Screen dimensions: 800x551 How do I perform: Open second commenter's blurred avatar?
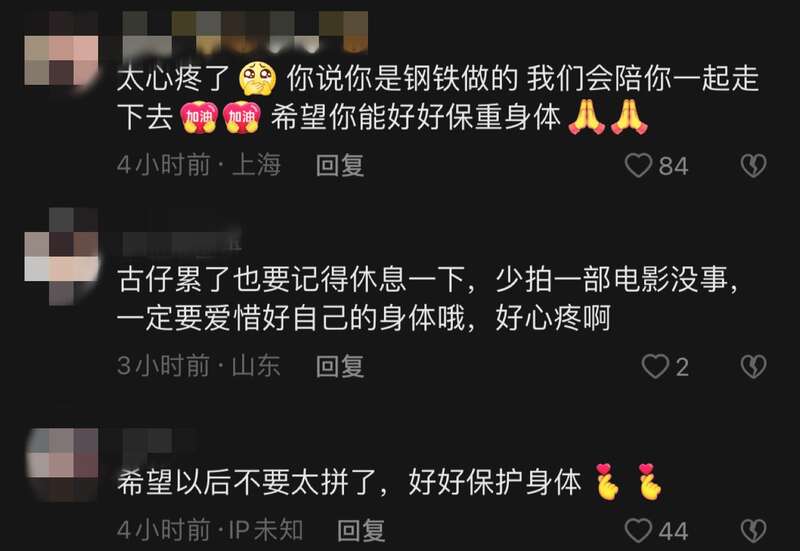point(61,256)
